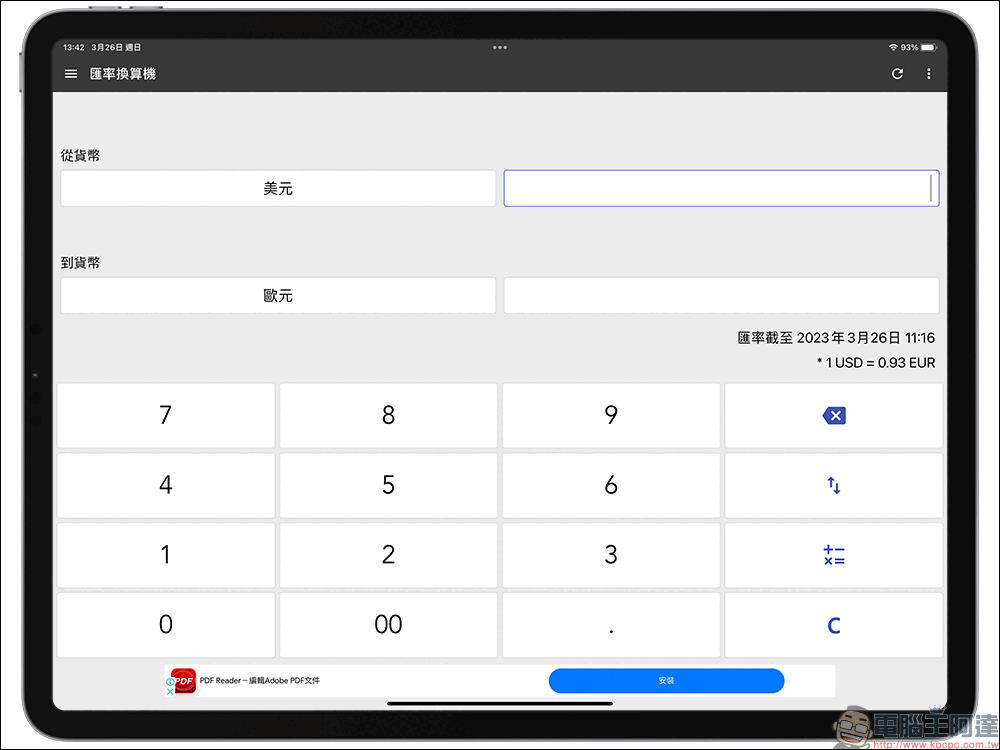Open the ad info icon
The image size is (1000, 750).
pos(170,682)
